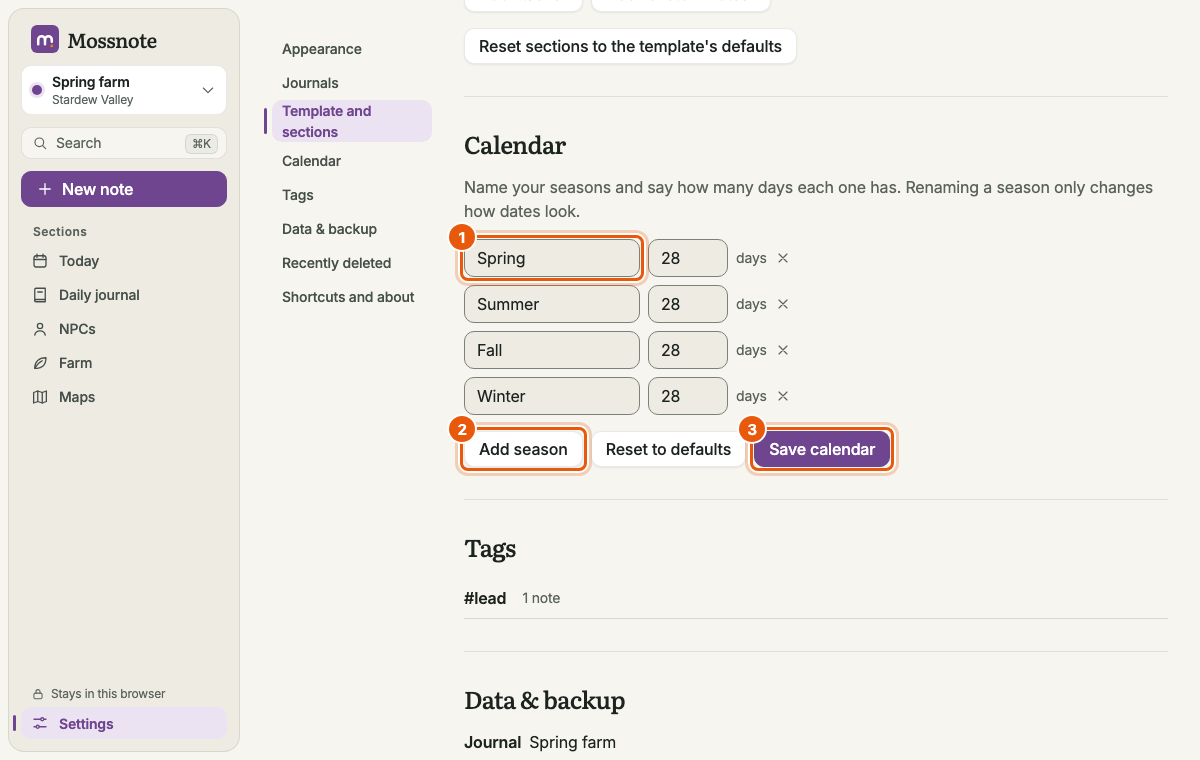The image size is (1200, 760).
Task: Click the NPCs person icon
Action: (40, 329)
